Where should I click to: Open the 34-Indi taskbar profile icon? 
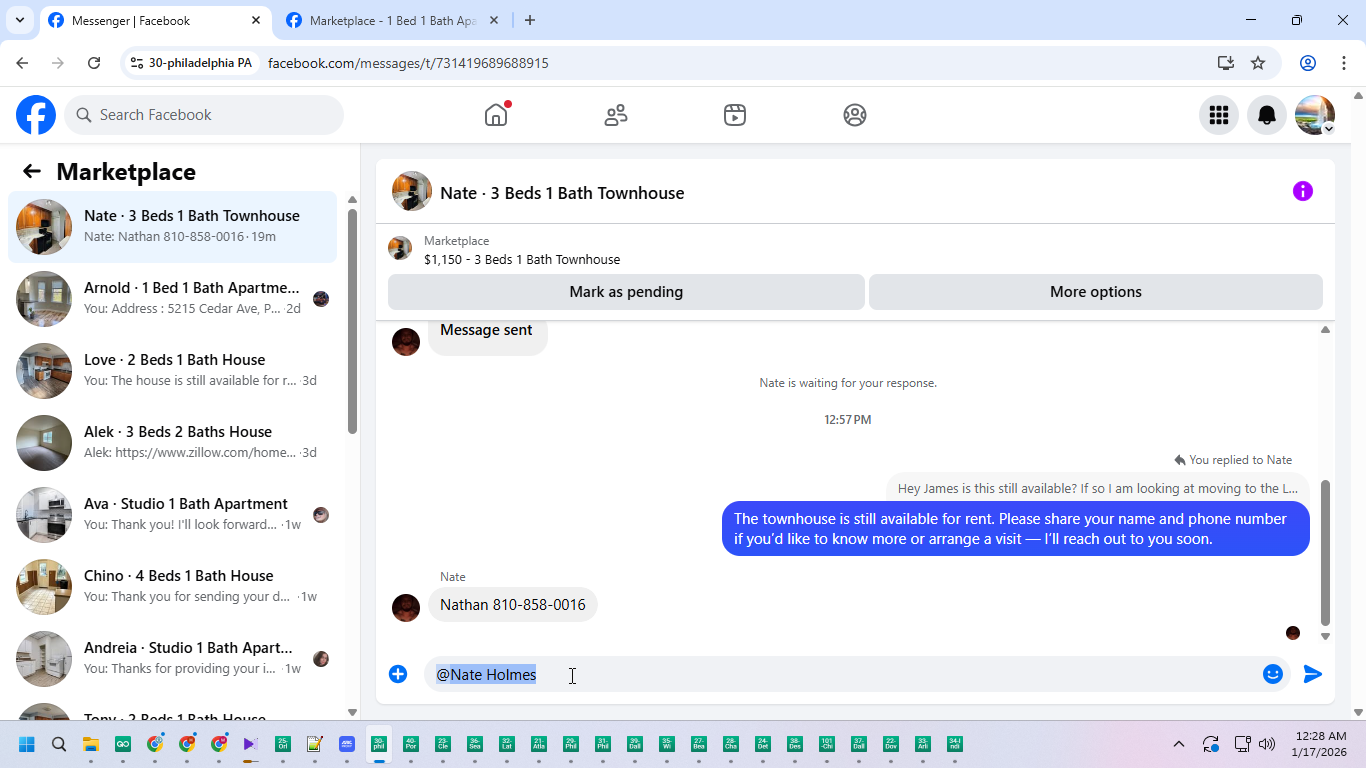click(955, 744)
